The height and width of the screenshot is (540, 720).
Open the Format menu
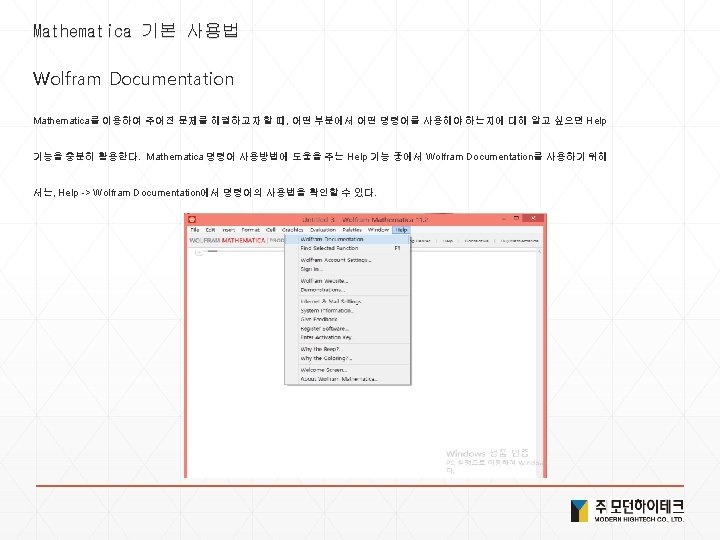pyautogui.click(x=250, y=230)
